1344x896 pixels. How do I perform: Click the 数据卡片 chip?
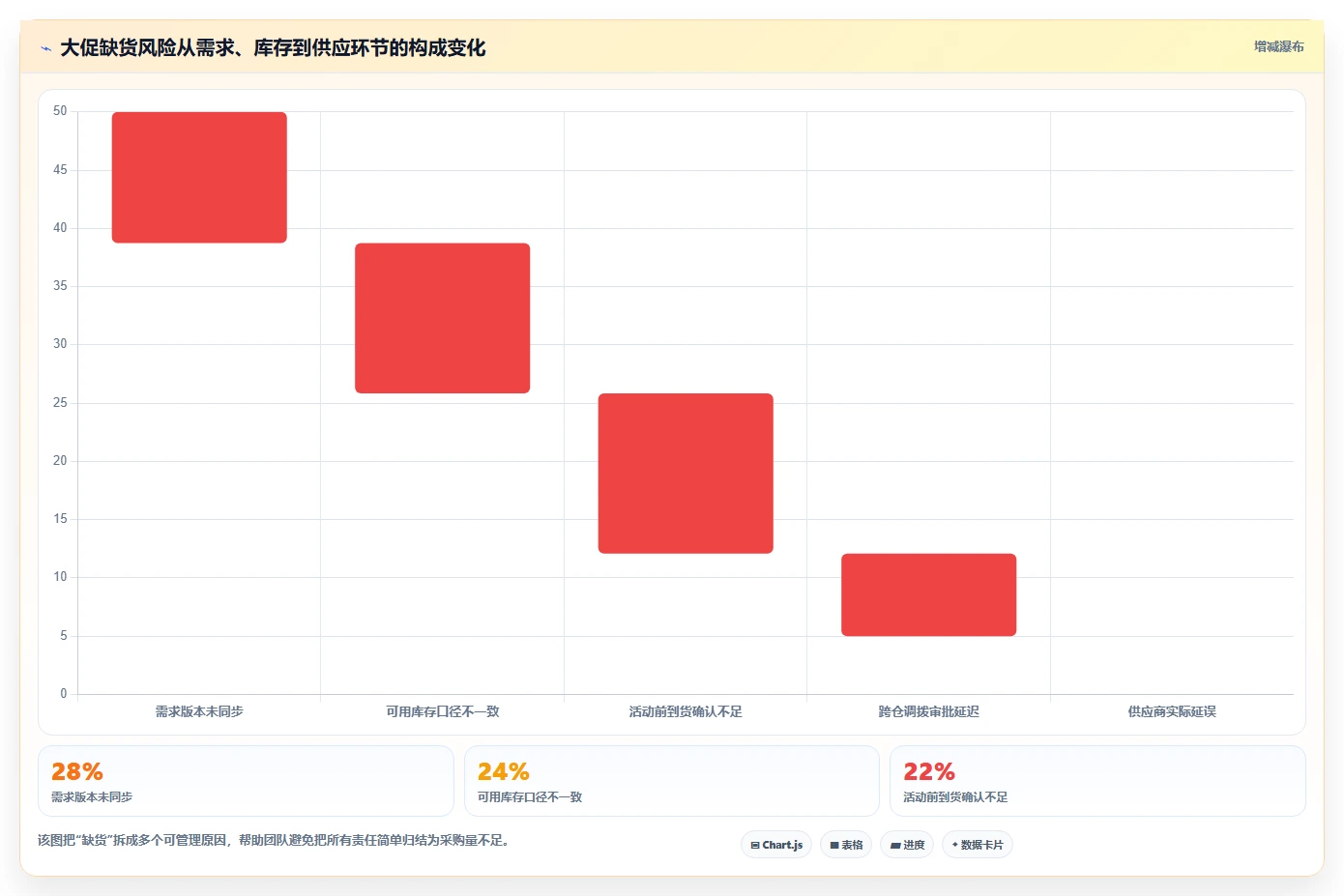pyautogui.click(x=978, y=845)
